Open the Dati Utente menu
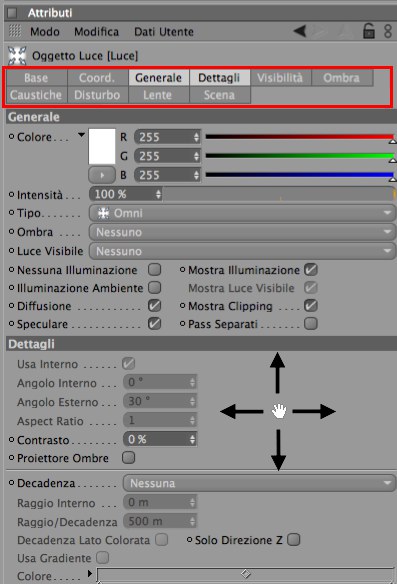Image resolution: width=397 pixels, height=584 pixels. tap(164, 32)
